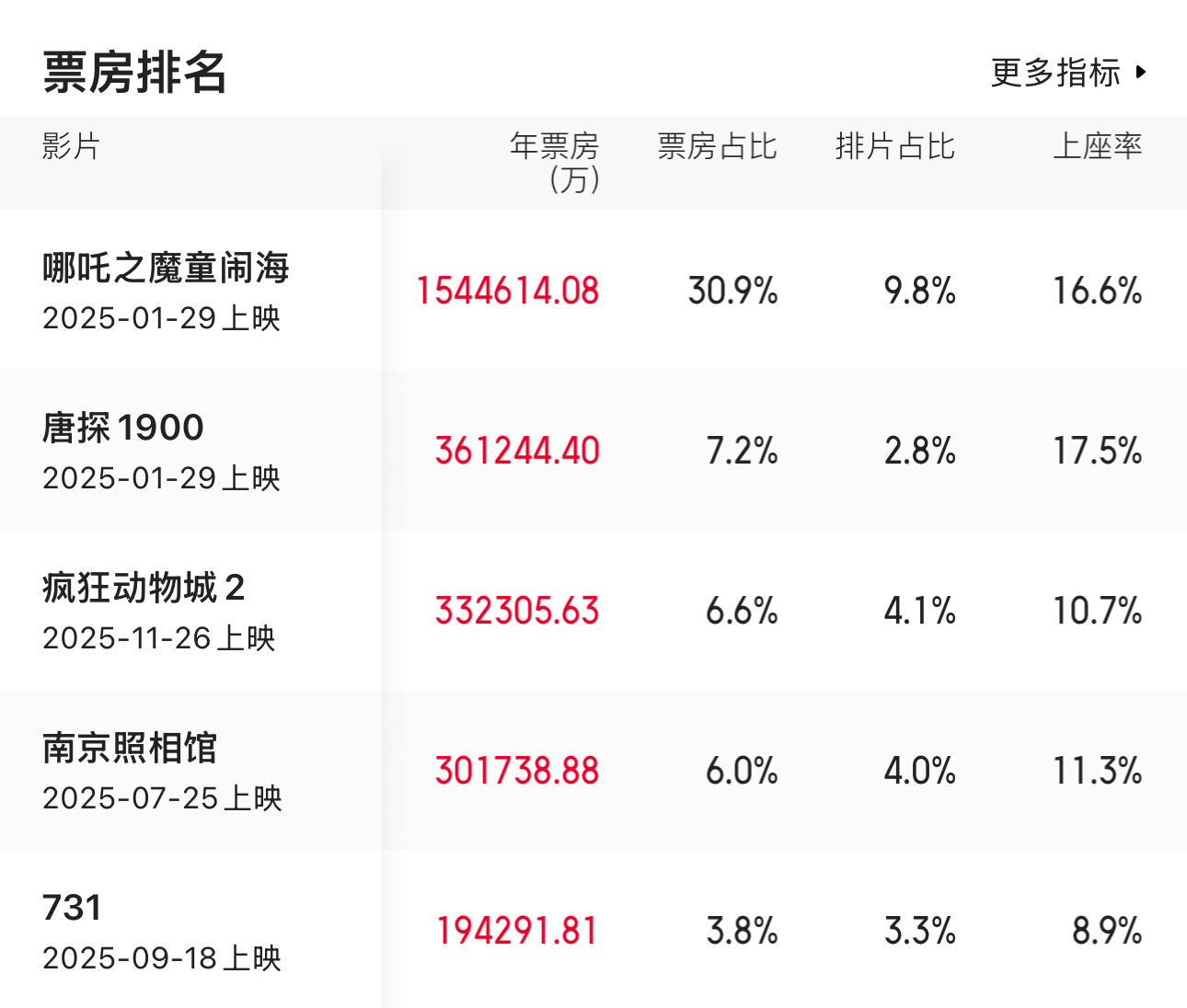Click box office value 361244.40

516,451
